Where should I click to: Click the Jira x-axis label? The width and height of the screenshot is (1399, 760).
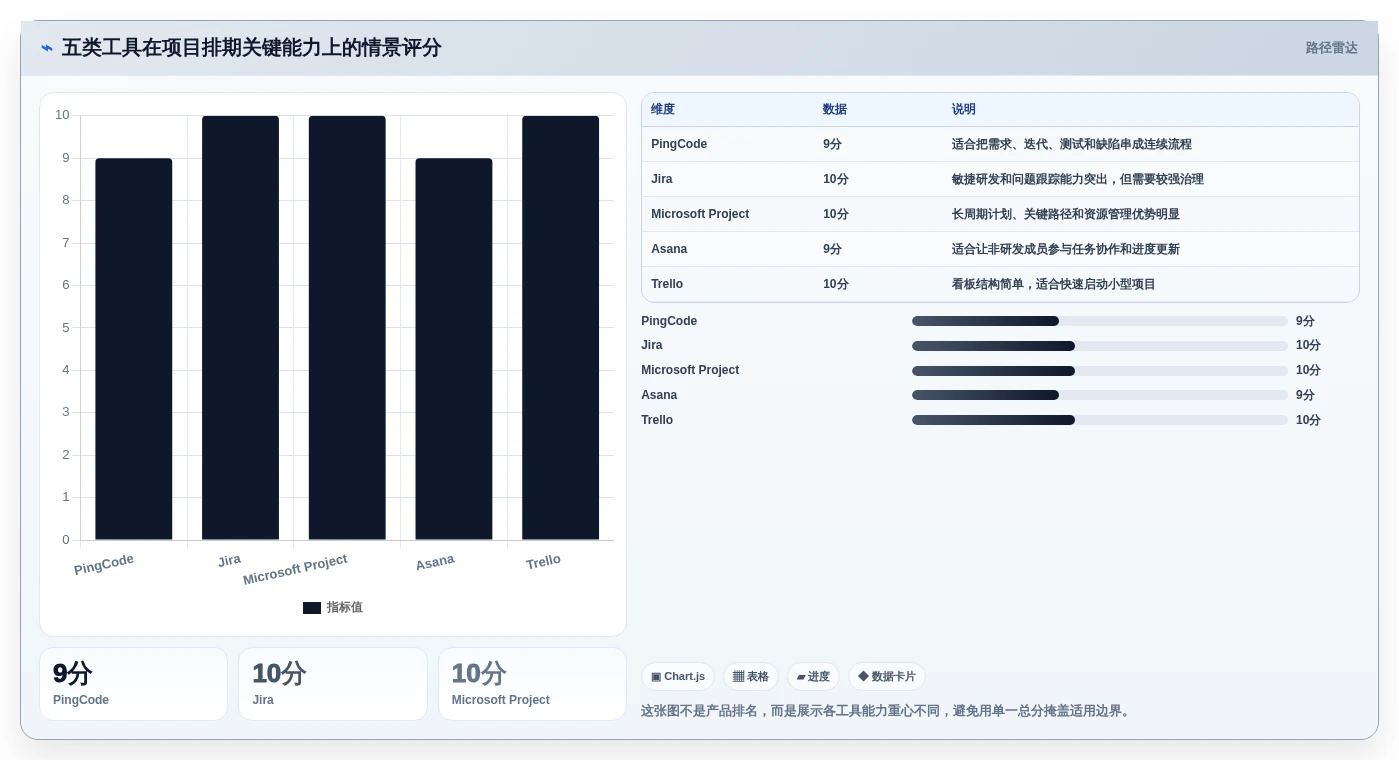tap(229, 561)
